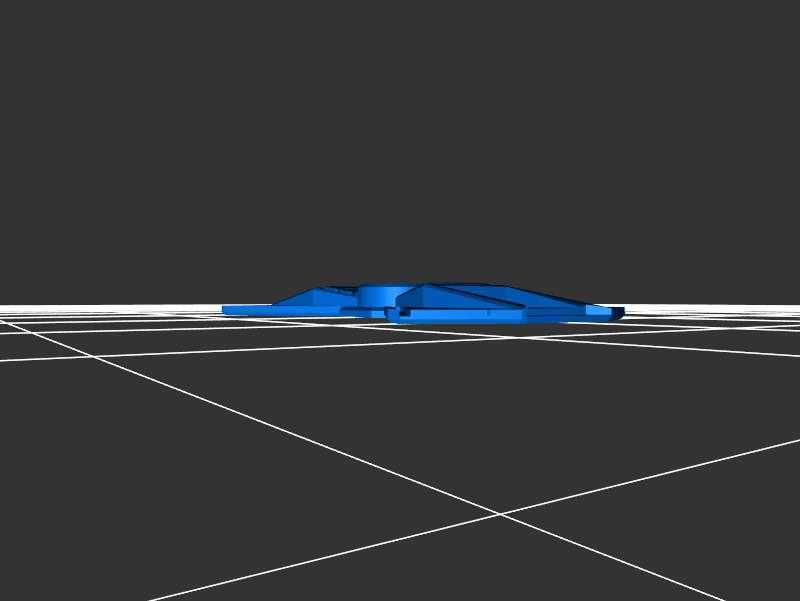Select the diagonal grid line running toward bottom-left

pyautogui.click(x=300, y=565)
